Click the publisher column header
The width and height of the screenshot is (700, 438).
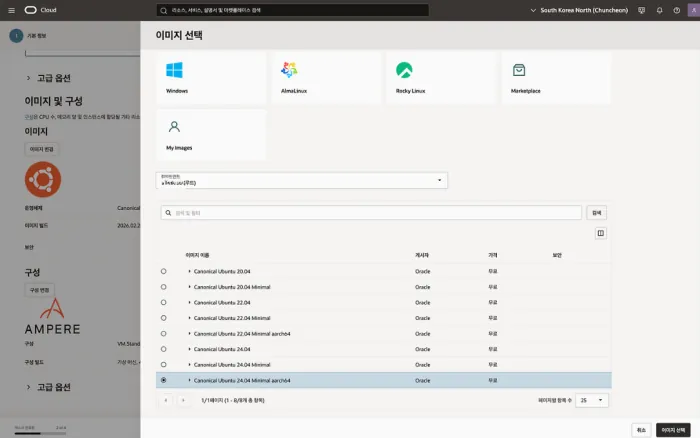422,255
